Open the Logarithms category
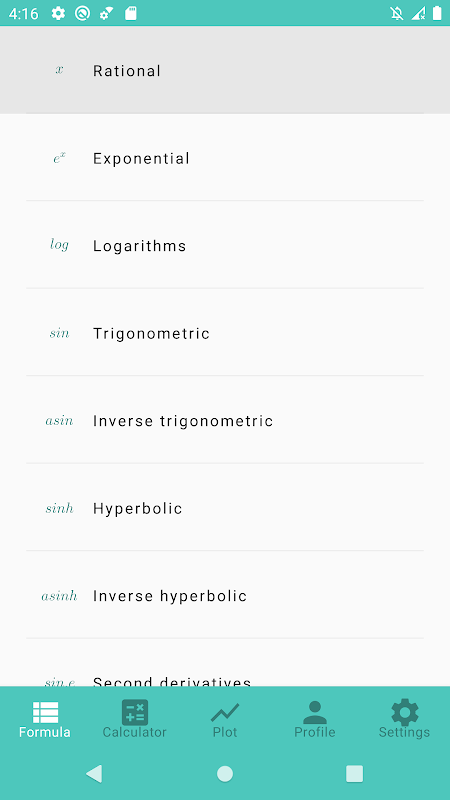The width and height of the screenshot is (450, 800). (225, 245)
